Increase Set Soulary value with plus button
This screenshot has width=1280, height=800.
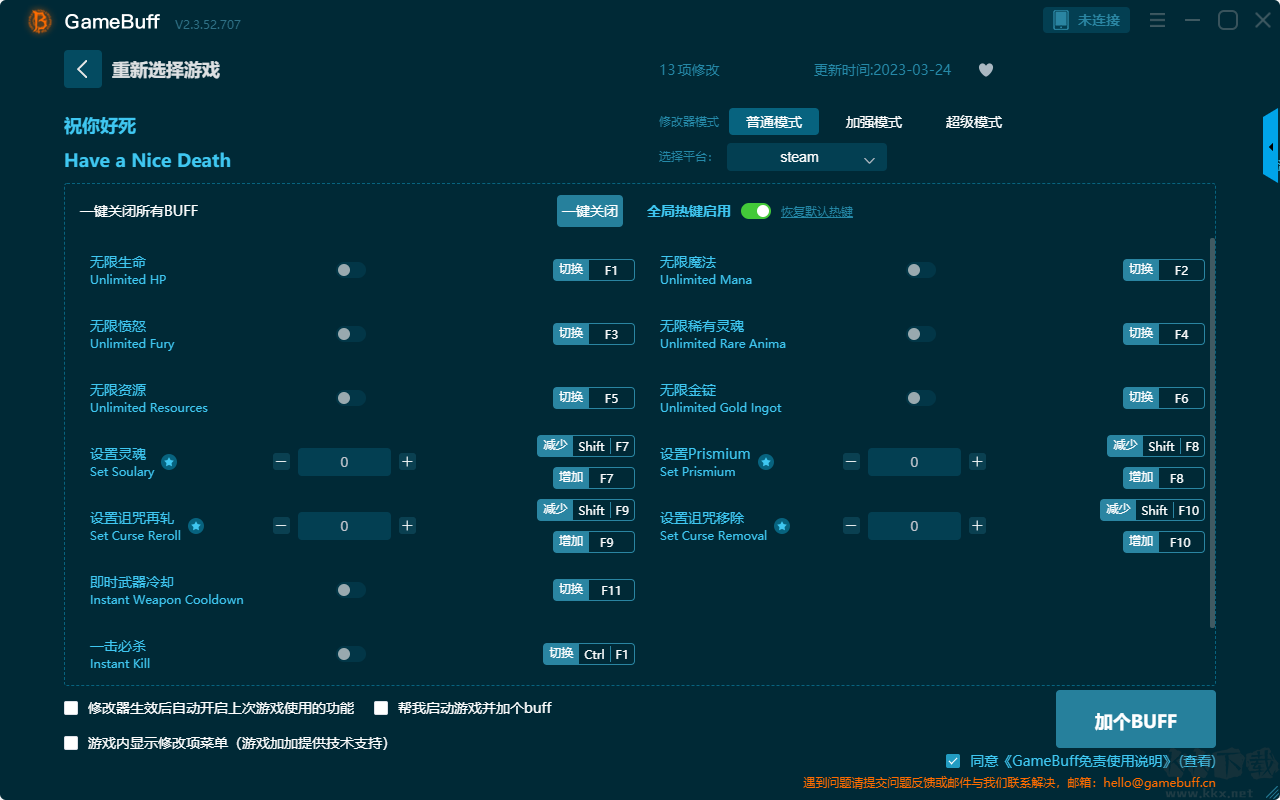[x=407, y=462]
